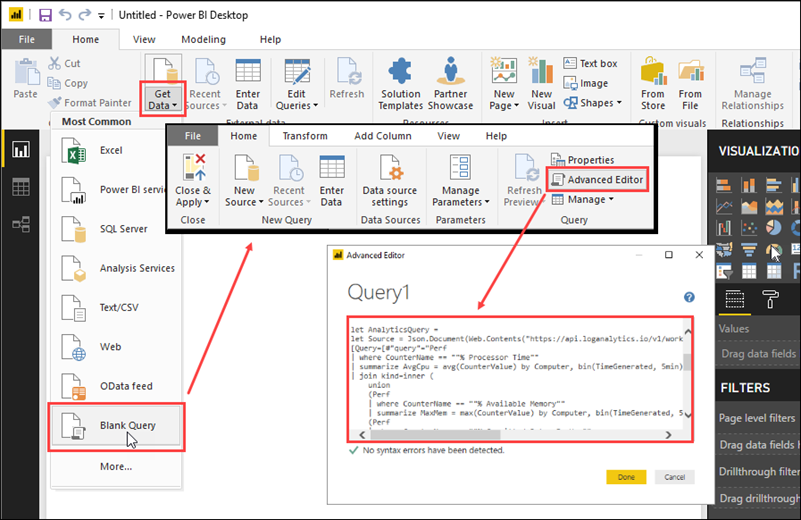
Task: Open Manage Relationships
Action: [752, 84]
